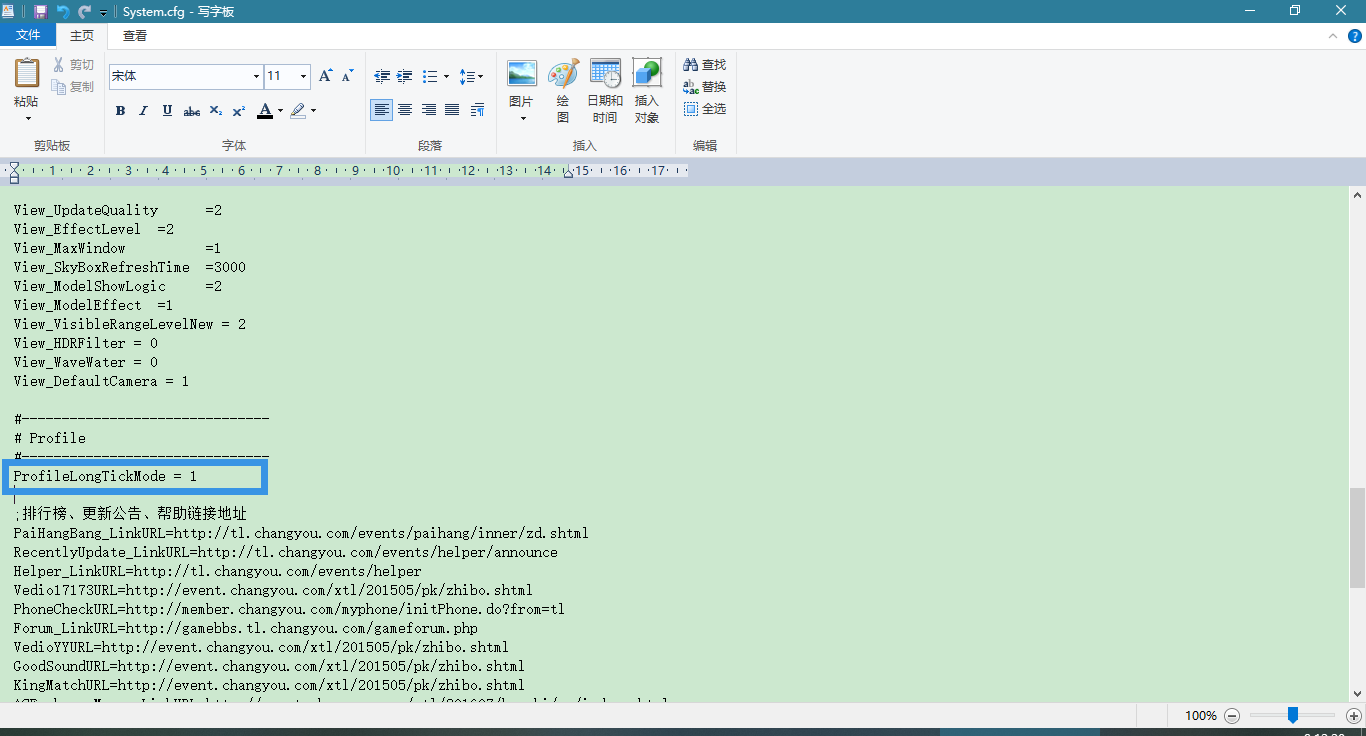The height and width of the screenshot is (736, 1366).
Task: Expand the 粘贴 paste options arrow
Action: [x=27, y=118]
